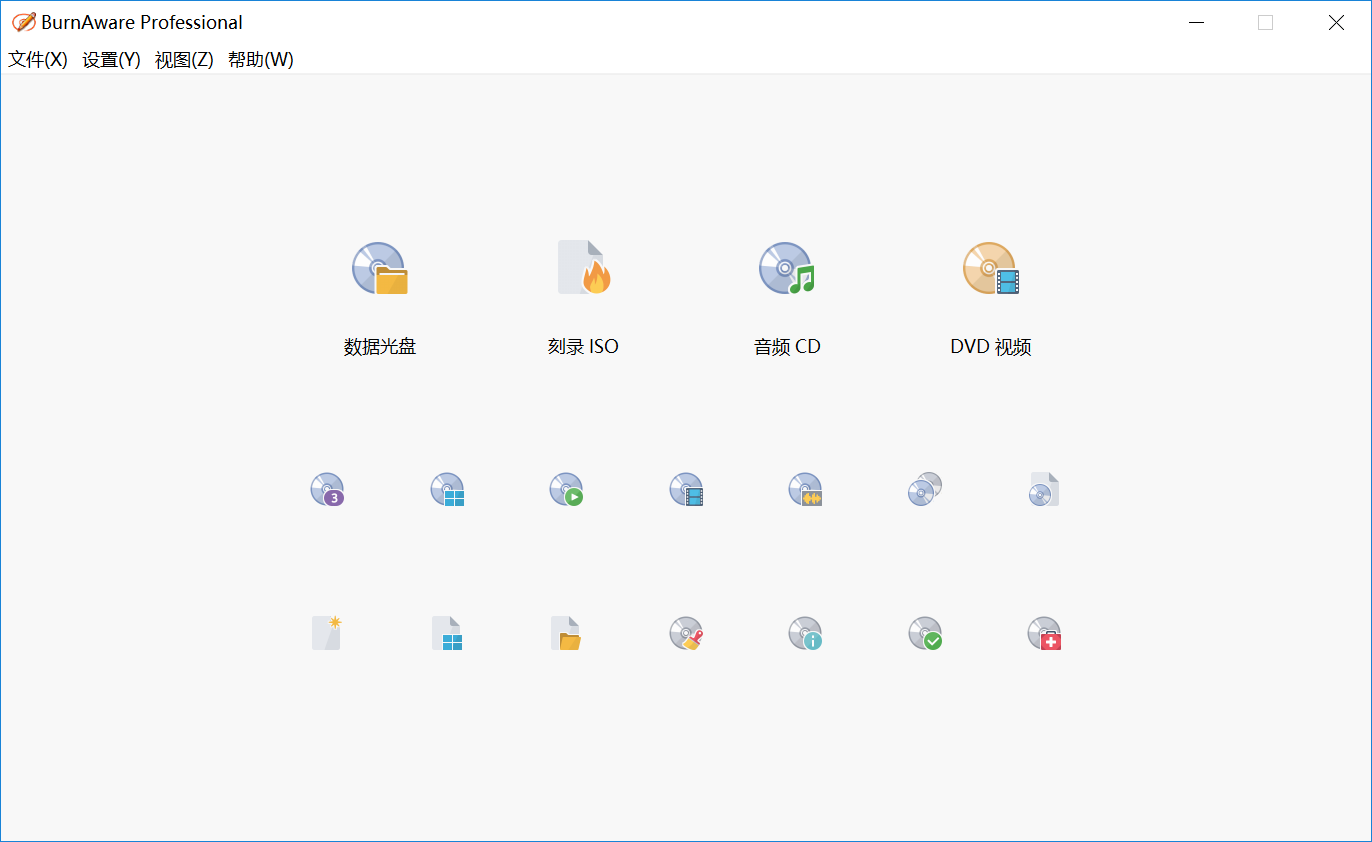Open the 帮助(W) menu
1372x842 pixels.
pyautogui.click(x=260, y=59)
